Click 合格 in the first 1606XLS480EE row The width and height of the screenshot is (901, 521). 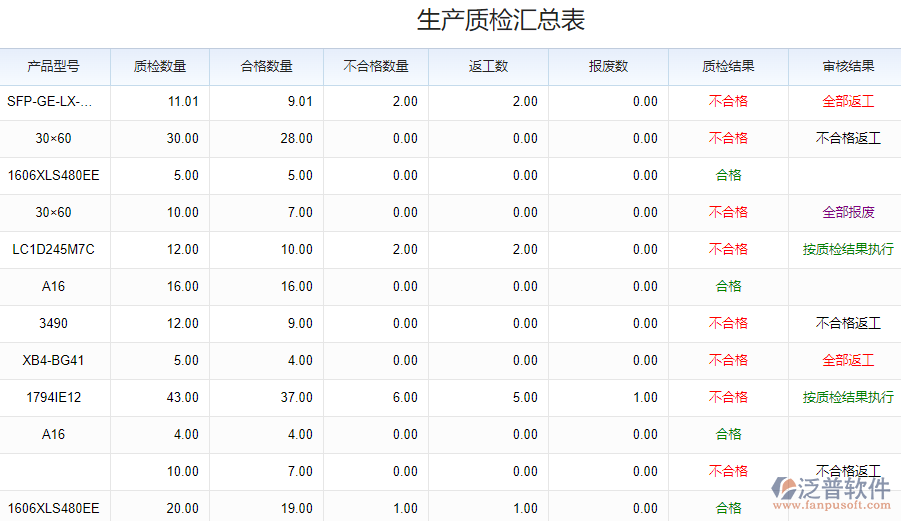[x=728, y=176]
